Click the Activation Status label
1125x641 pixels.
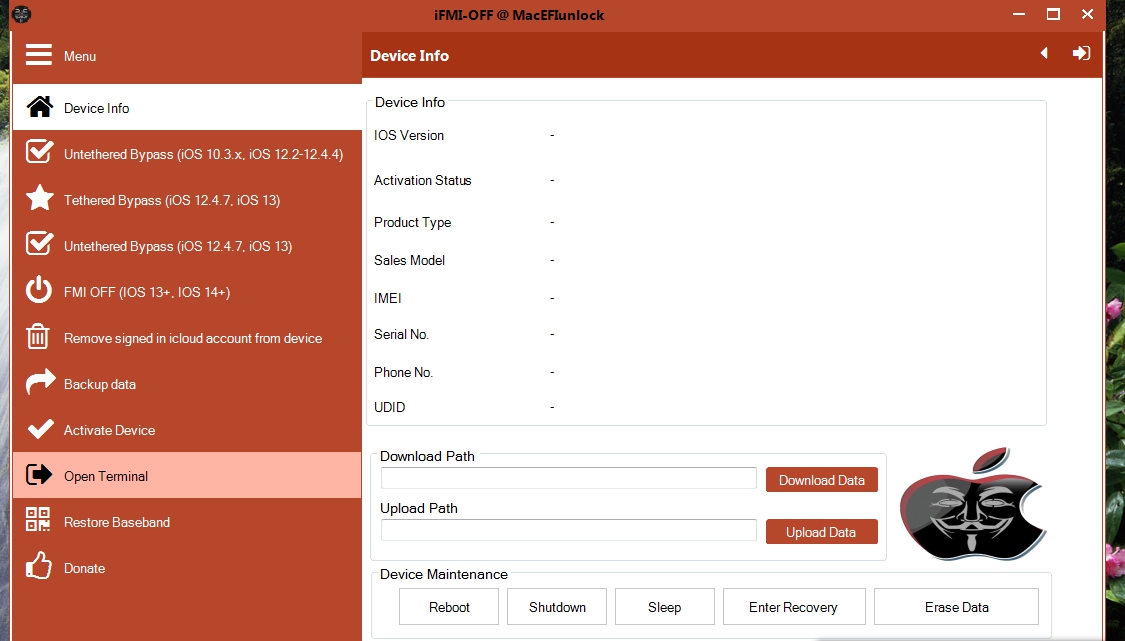[x=423, y=180]
